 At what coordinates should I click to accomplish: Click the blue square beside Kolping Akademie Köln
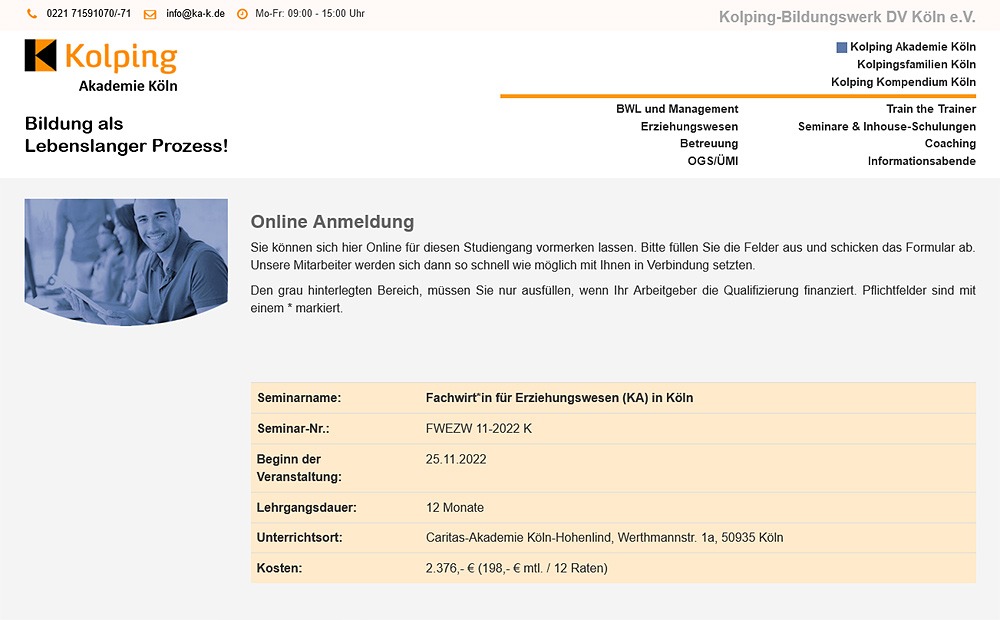tap(842, 47)
